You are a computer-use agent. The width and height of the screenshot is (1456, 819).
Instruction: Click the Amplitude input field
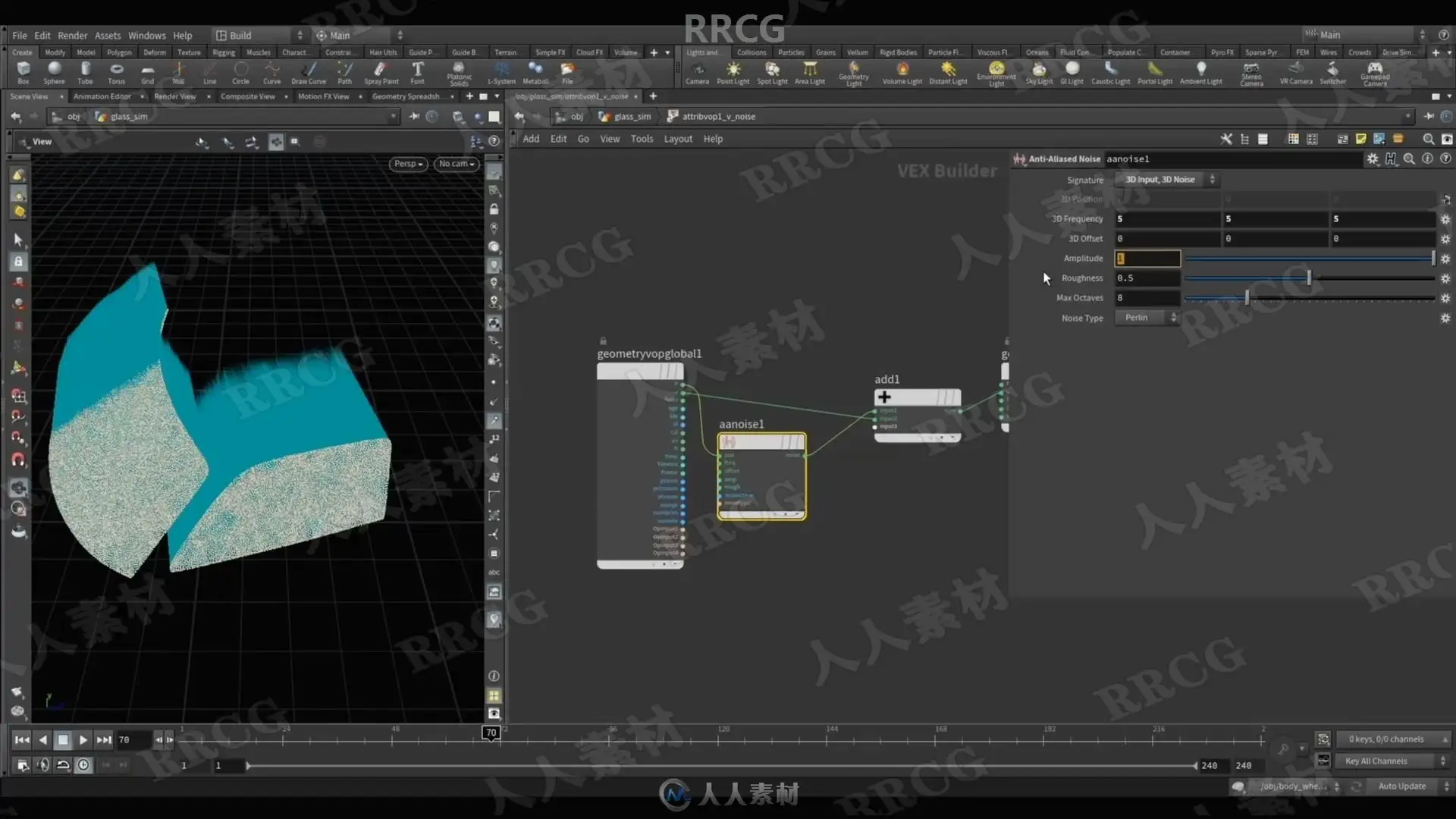coord(1147,259)
